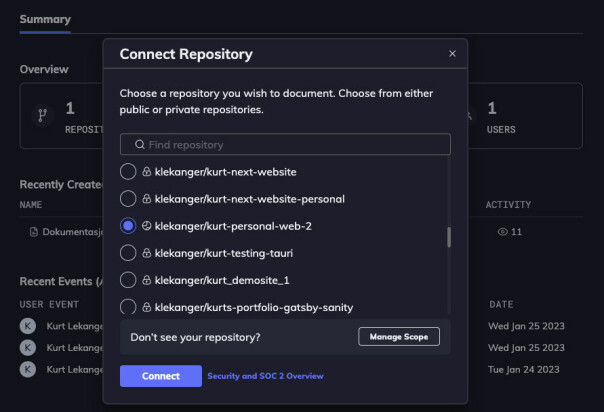Image resolution: width=604 pixels, height=412 pixels.
Task: Select klekanger/kurt-testing-tauri radio button
Action: point(128,253)
